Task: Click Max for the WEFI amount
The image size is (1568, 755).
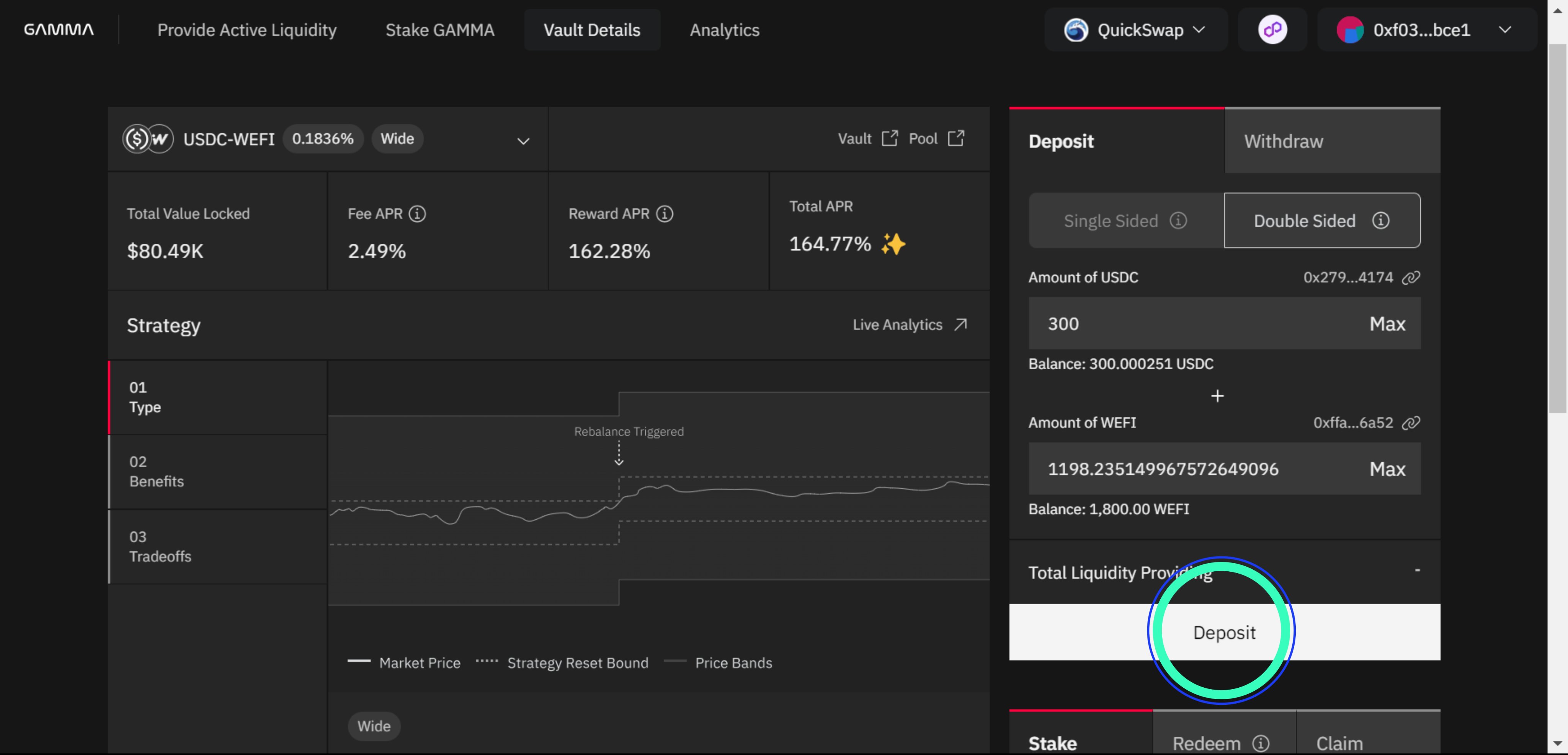Action: point(1387,469)
